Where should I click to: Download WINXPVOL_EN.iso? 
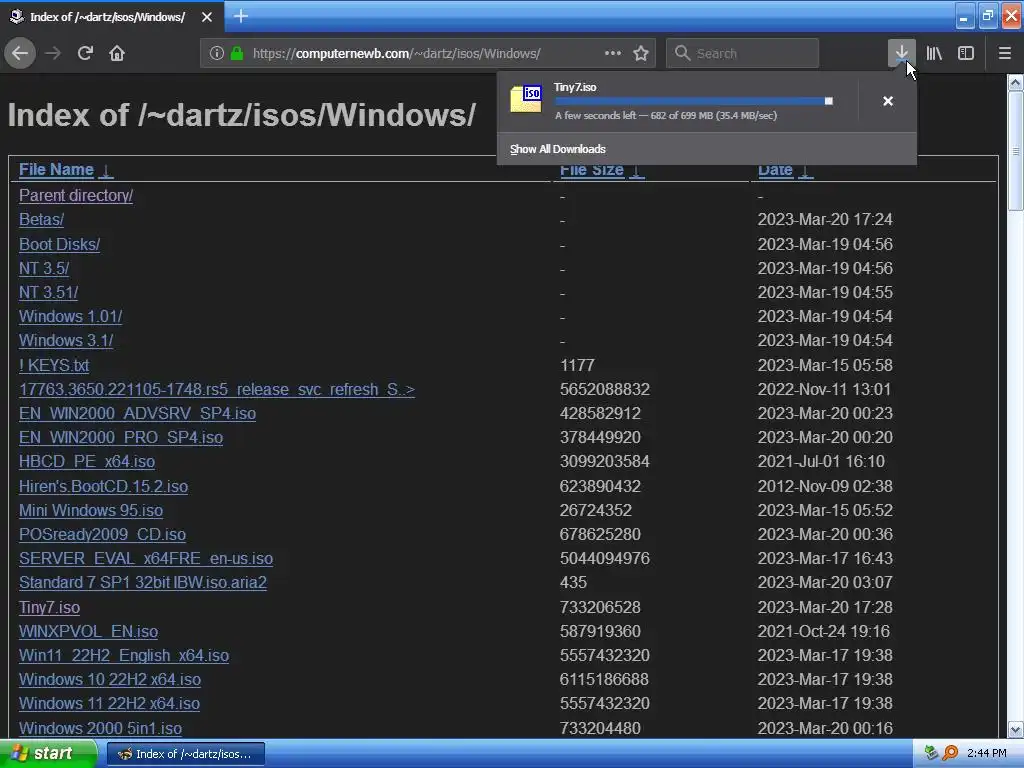(88, 632)
